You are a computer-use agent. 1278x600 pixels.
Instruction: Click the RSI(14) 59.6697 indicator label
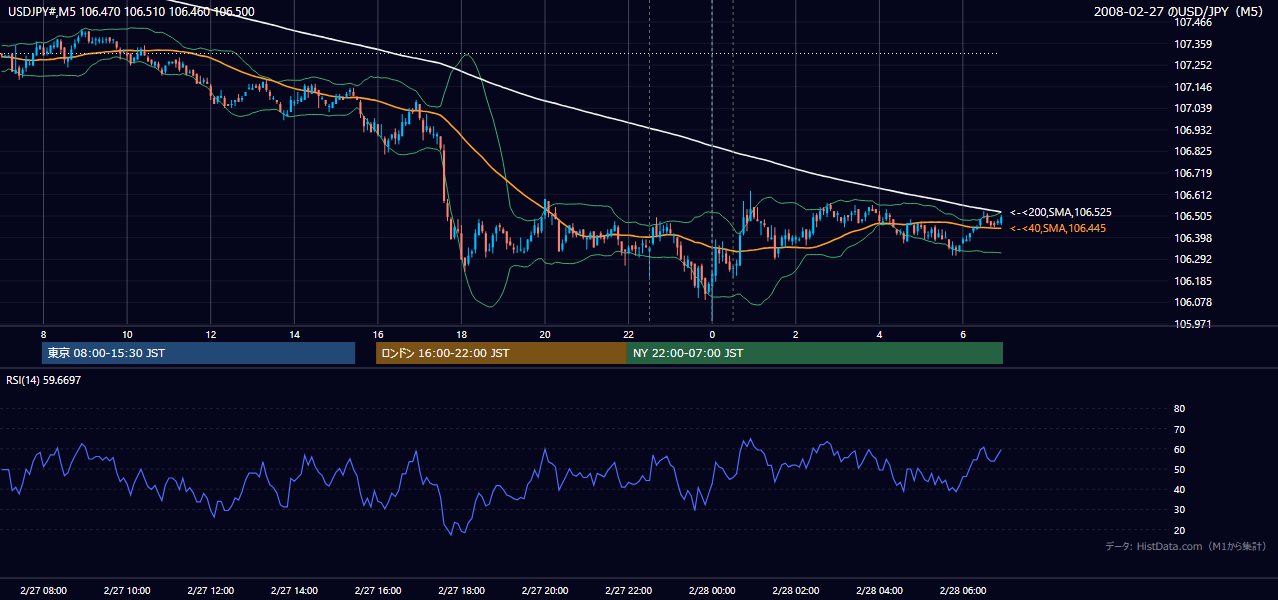point(44,380)
